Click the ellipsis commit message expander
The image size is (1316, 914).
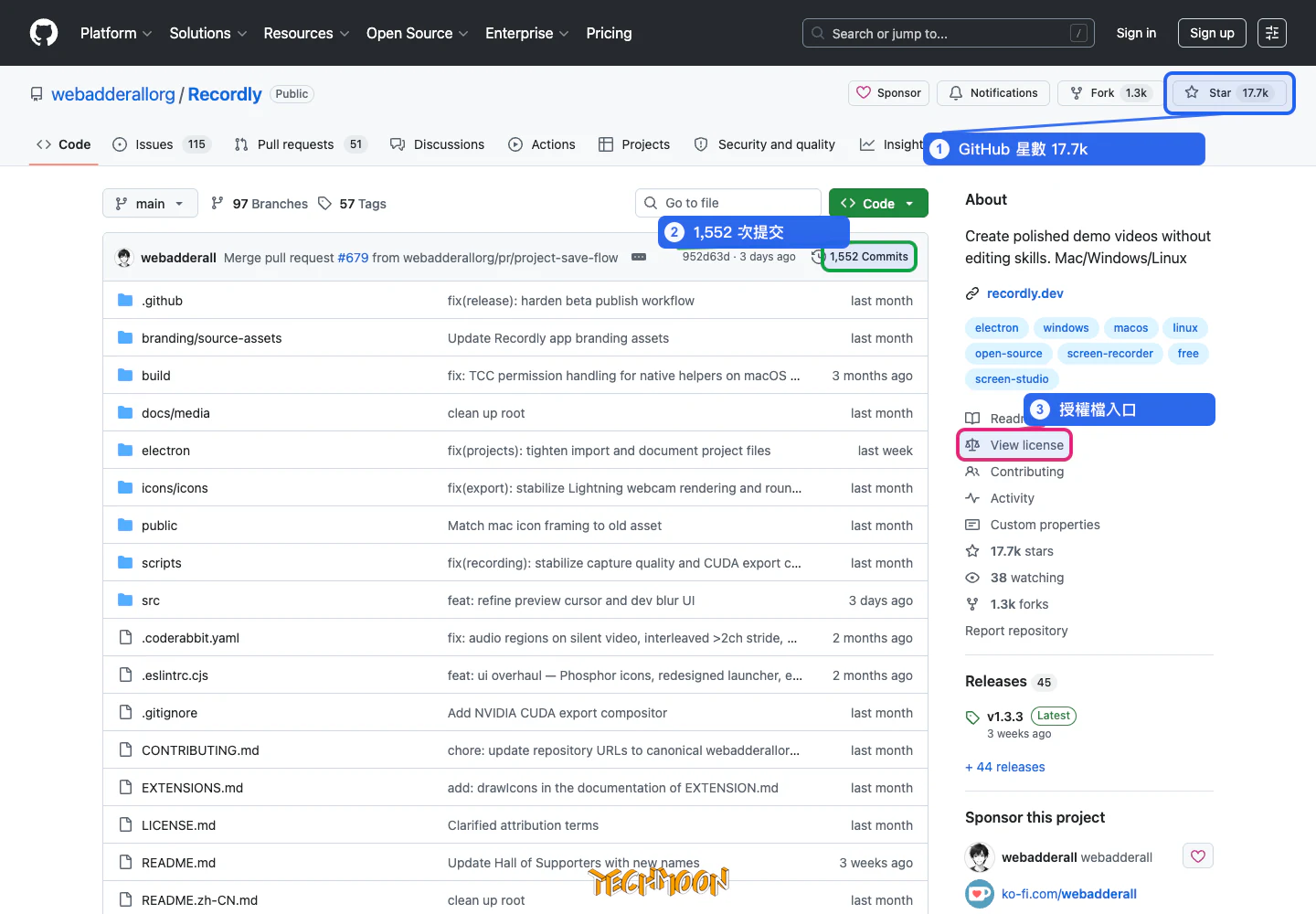point(639,257)
